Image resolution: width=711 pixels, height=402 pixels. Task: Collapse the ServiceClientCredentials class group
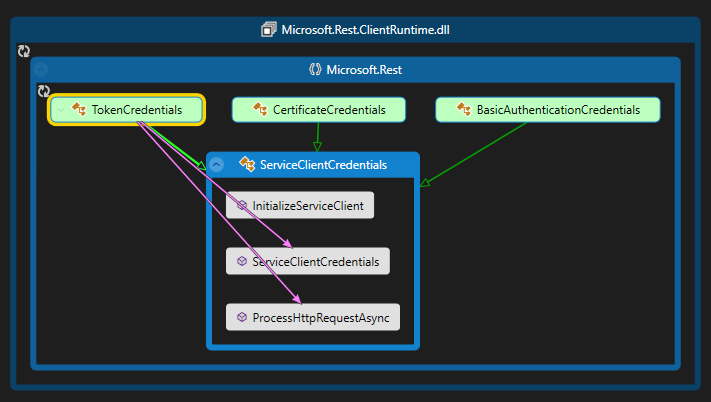tap(217, 165)
